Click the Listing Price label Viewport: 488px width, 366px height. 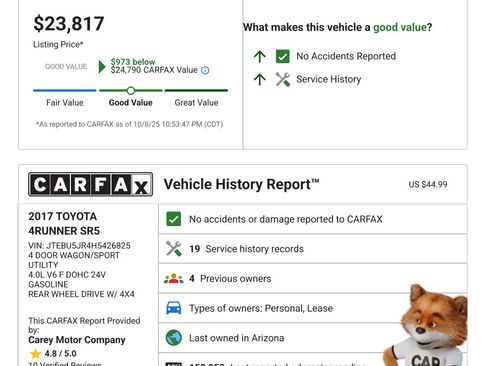58,44
